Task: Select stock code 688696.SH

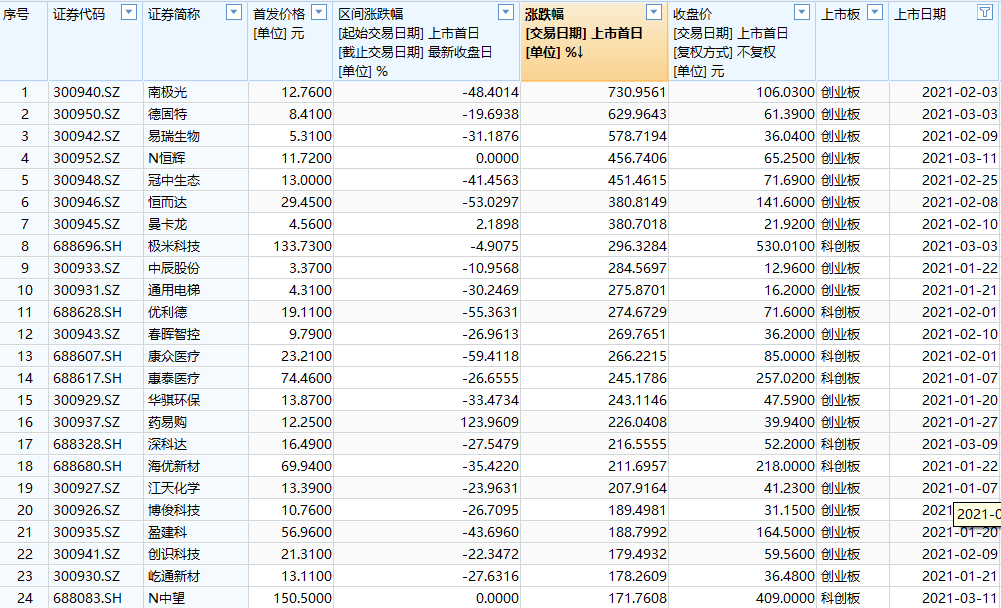Action: [x=87, y=246]
